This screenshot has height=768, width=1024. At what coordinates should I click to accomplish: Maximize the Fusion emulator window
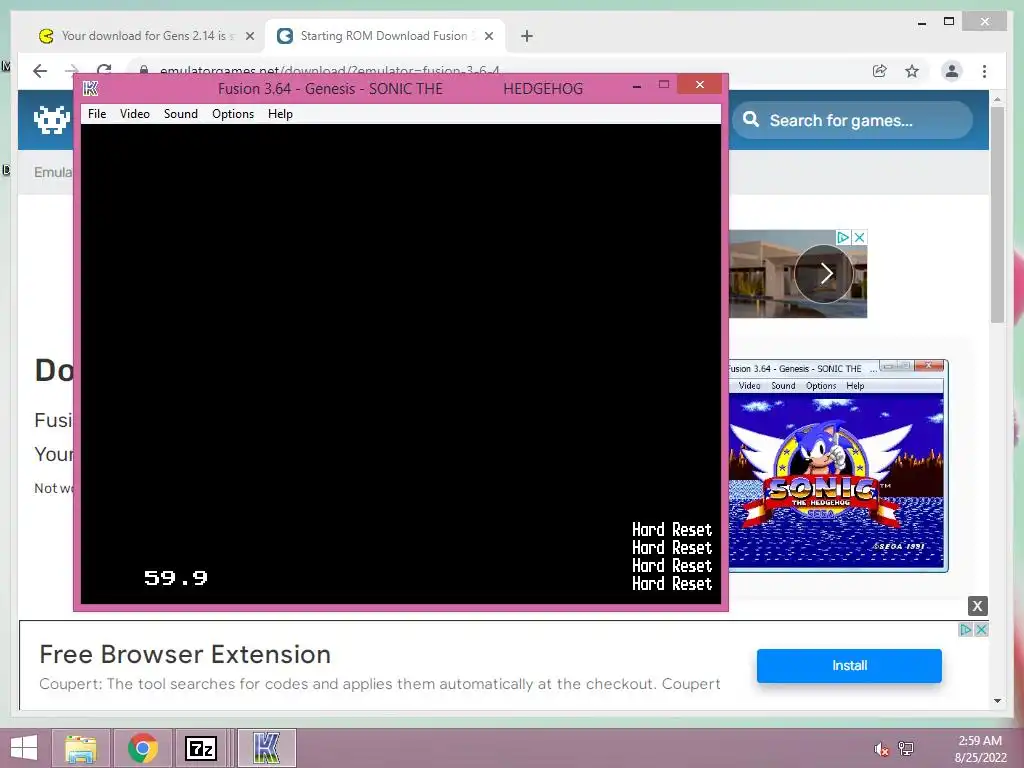tap(664, 84)
